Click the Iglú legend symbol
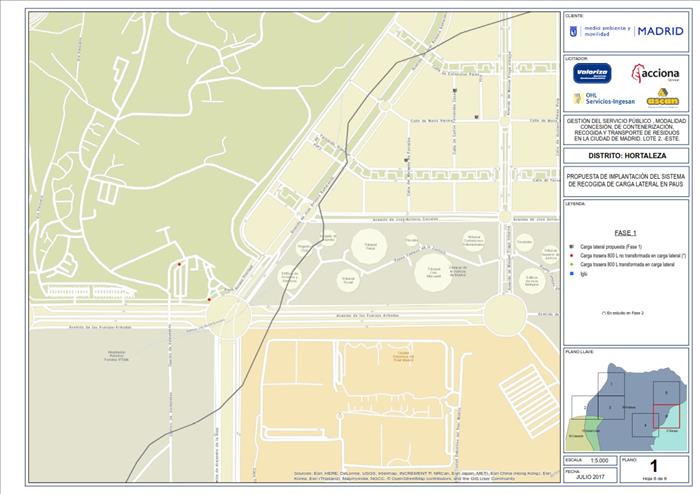Screen dimensions: 700x494 tap(570, 273)
